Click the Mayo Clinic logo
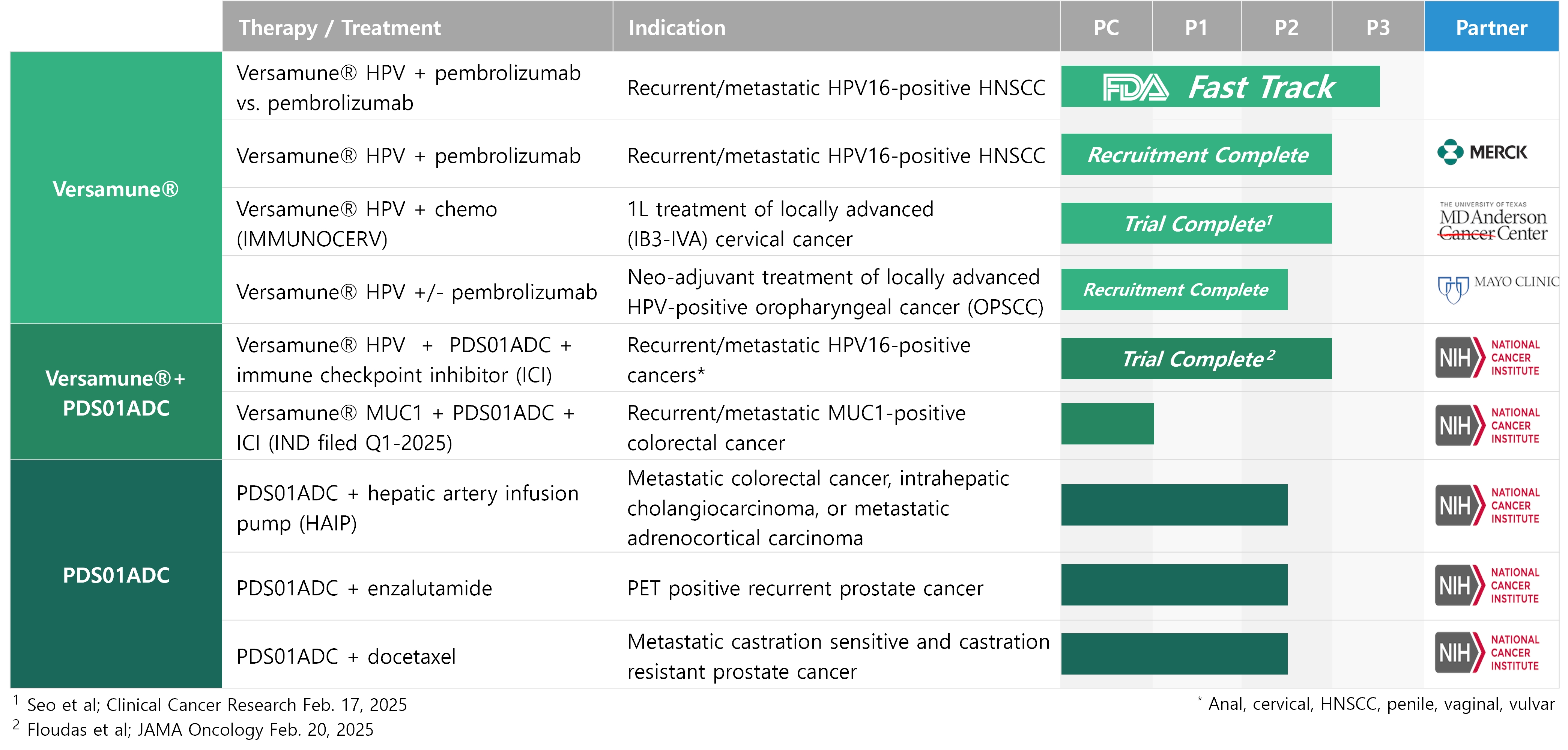 coord(1497,288)
